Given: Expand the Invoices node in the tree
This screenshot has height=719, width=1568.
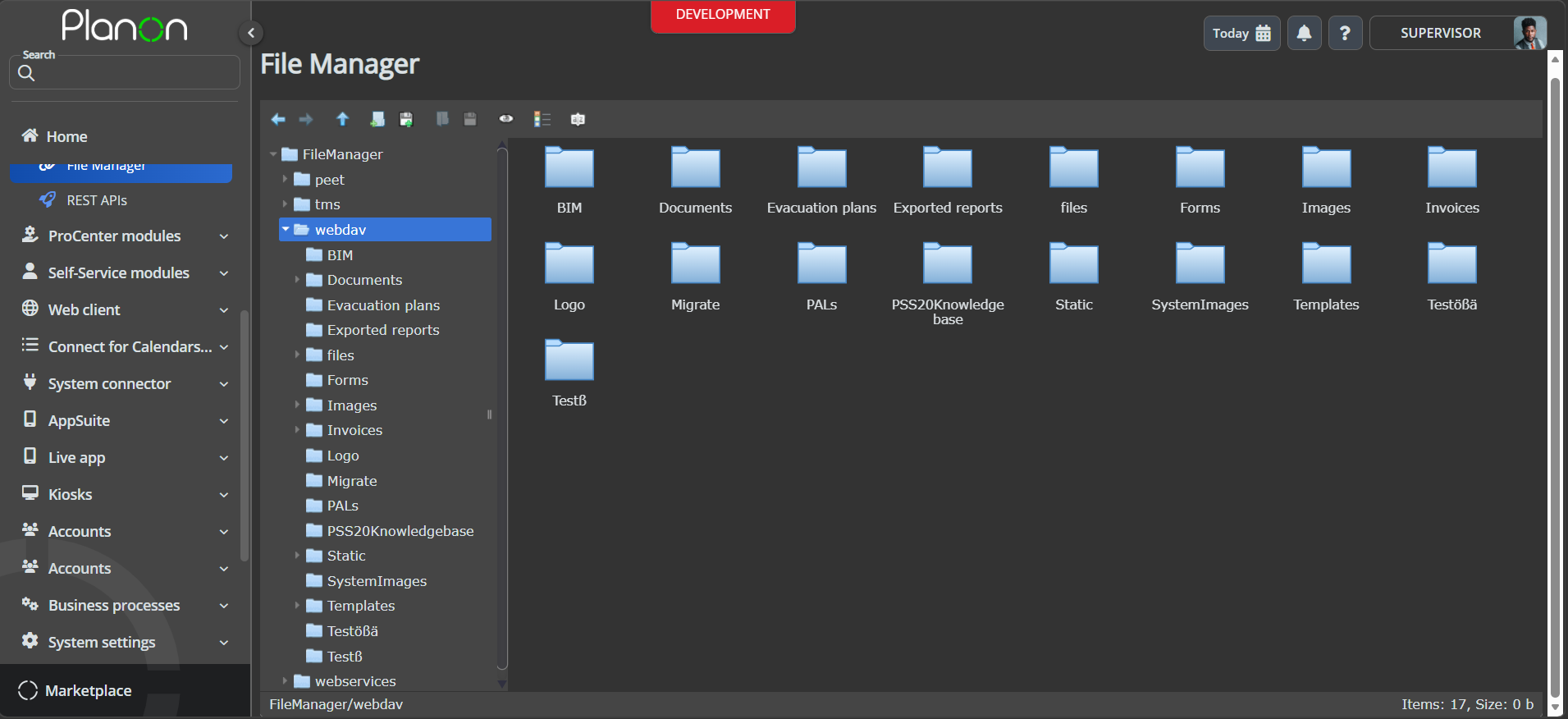Looking at the screenshot, I should point(297,430).
